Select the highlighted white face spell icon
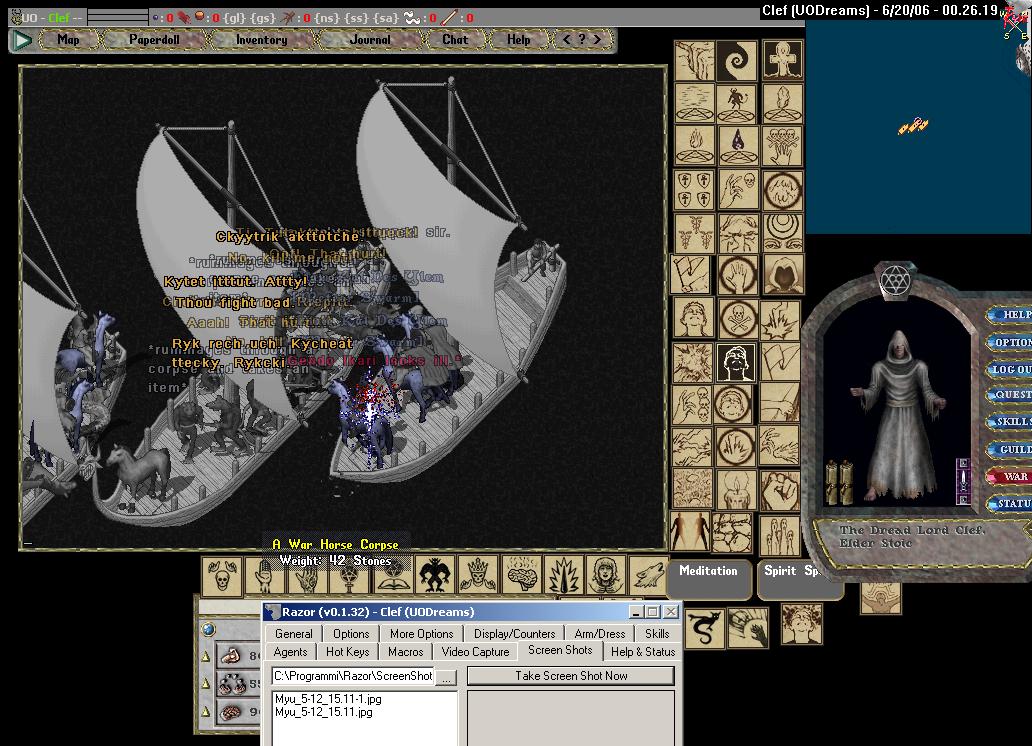1032x746 pixels. tap(736, 363)
